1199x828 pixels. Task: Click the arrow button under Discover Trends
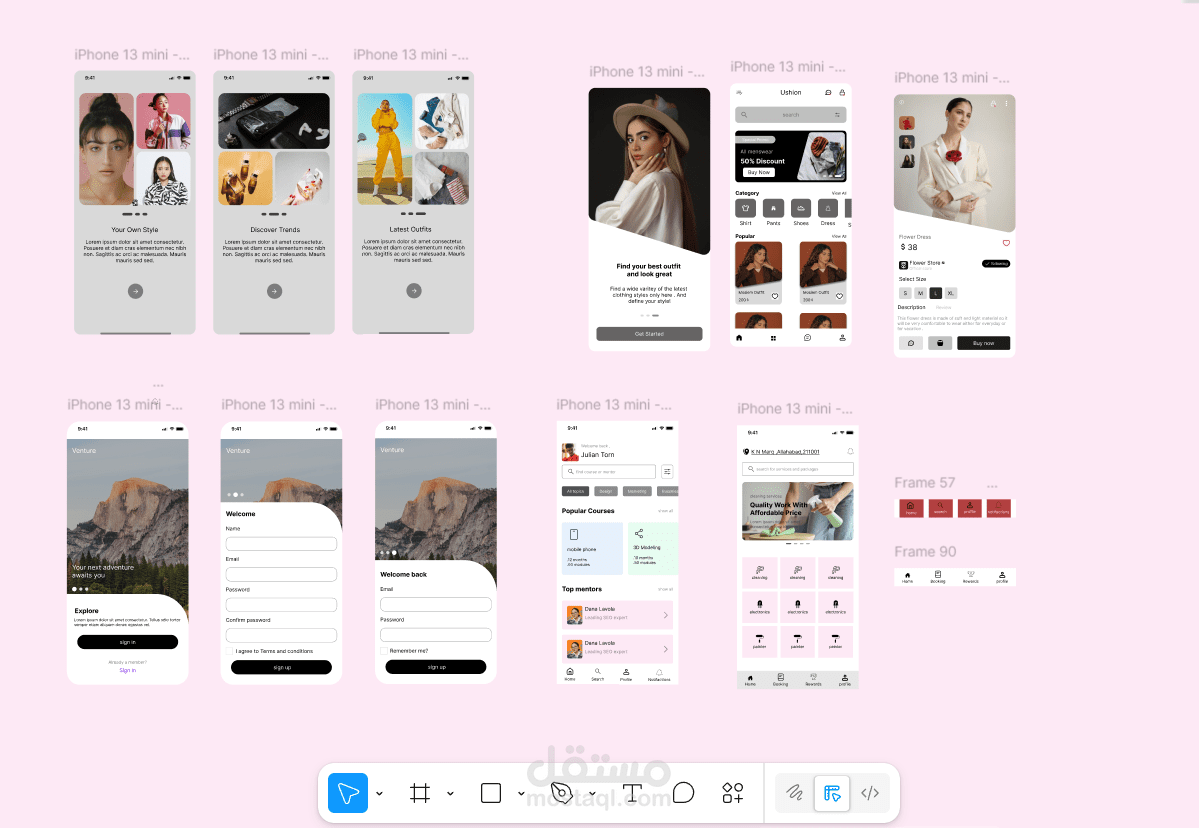[x=275, y=291]
